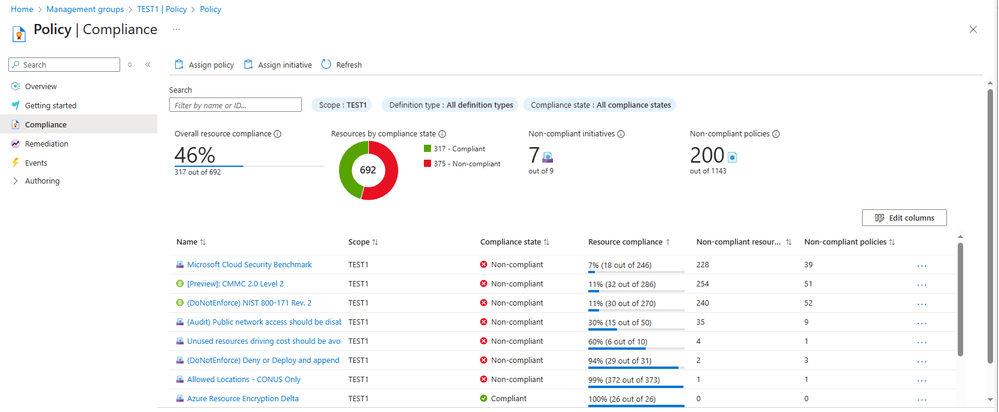Click the Compliant state cell for Azure Resource Encryption Delta
The image size is (999, 412).
click(503, 399)
